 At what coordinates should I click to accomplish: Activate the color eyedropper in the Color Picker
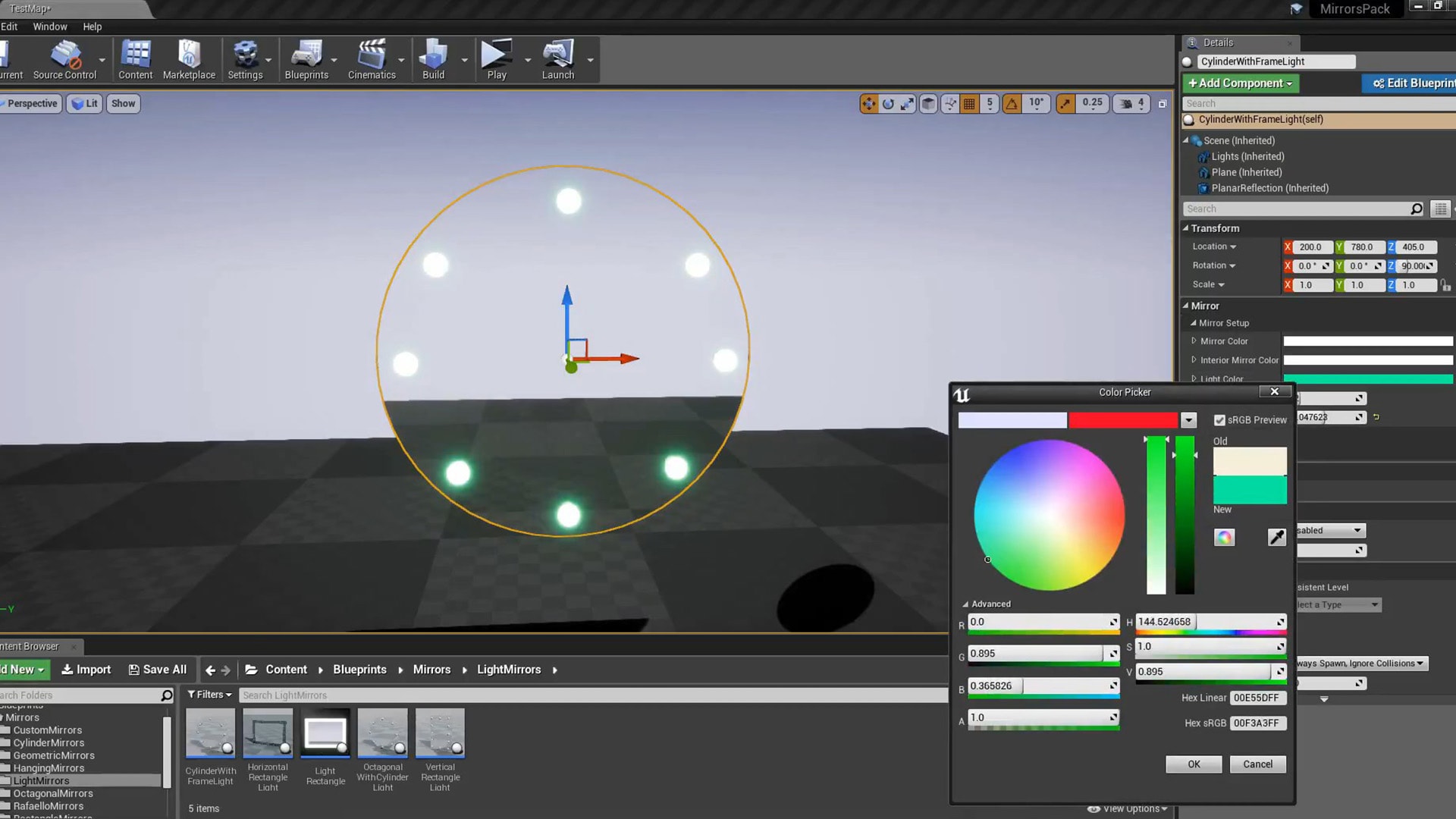coord(1276,537)
